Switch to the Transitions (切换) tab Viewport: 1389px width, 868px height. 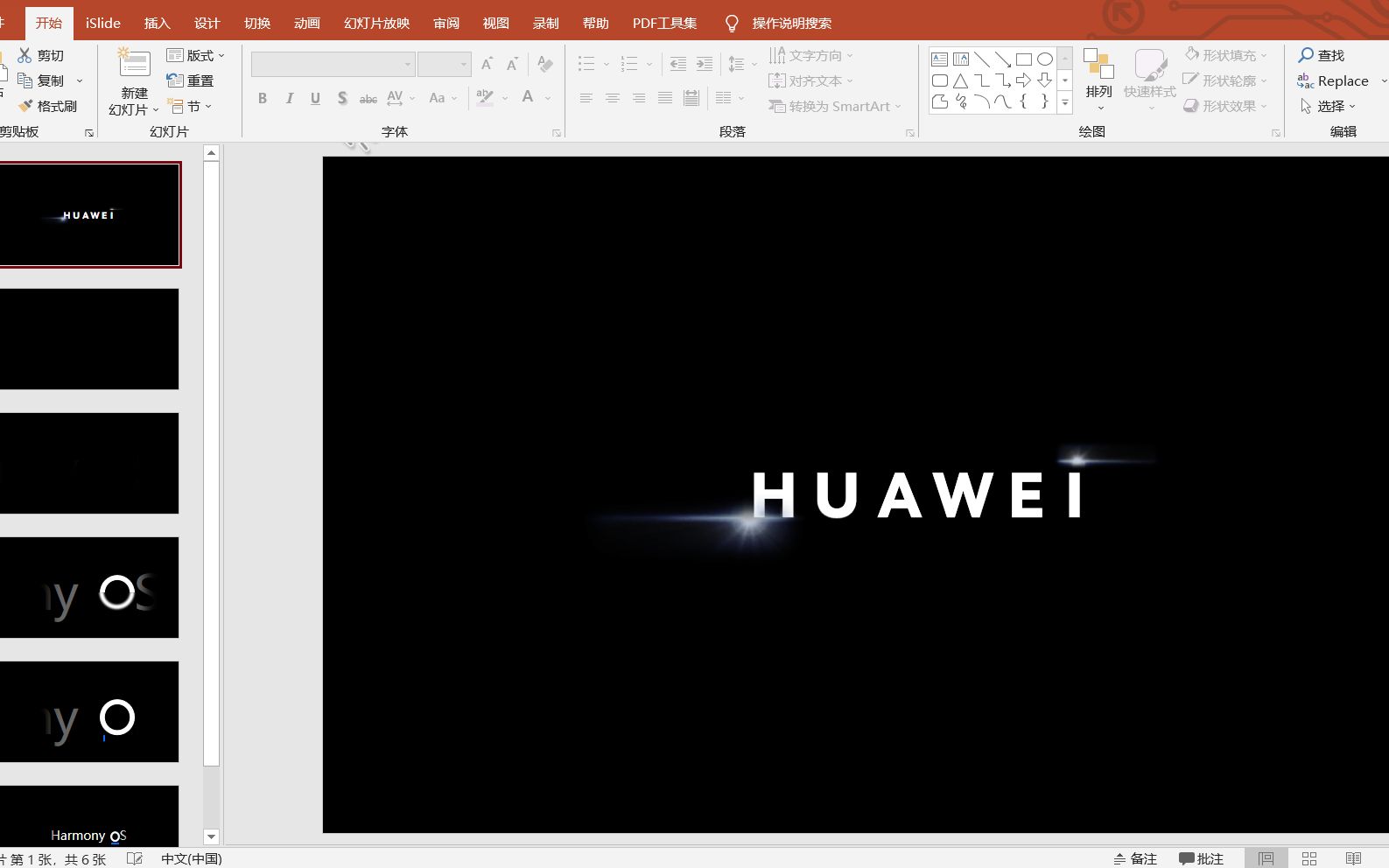tap(257, 23)
